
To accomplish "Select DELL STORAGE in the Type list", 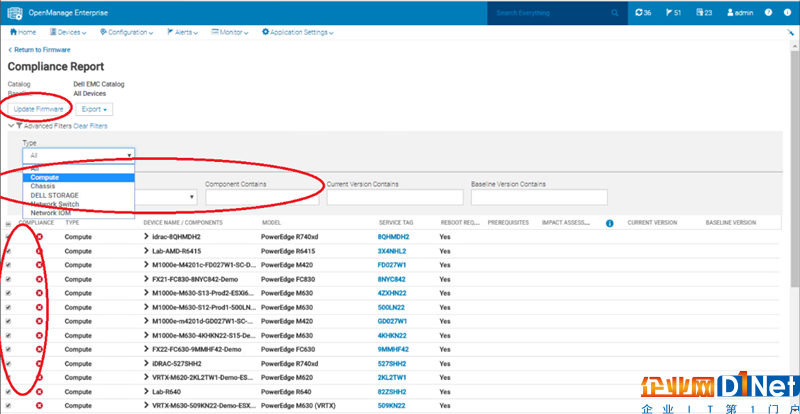I will coord(79,195).
